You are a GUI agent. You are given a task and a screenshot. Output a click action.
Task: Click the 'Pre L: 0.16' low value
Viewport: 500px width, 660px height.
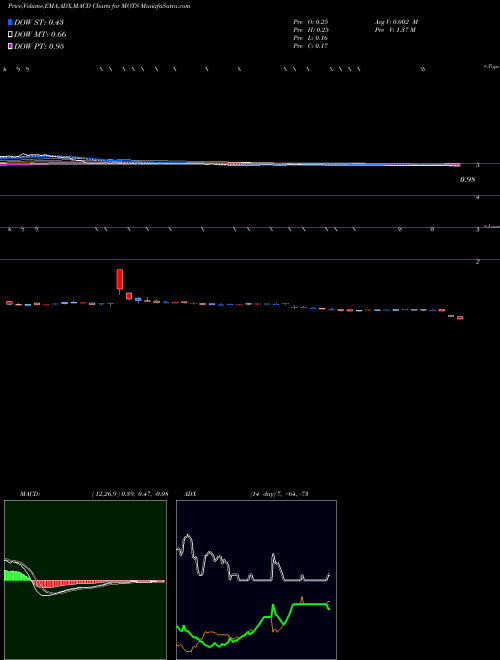[x=311, y=38]
